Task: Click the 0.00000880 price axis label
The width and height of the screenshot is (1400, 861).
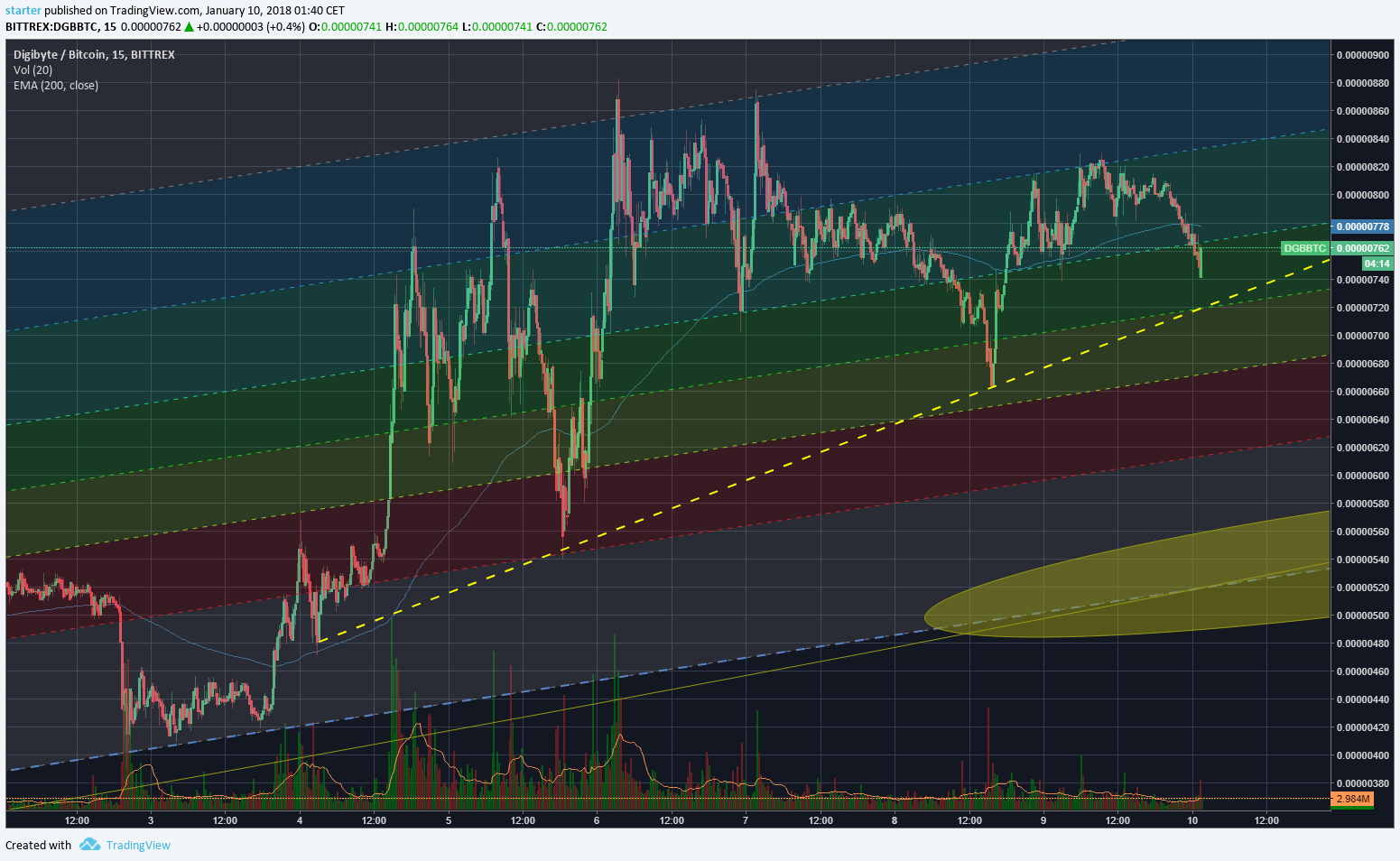Action: (x=1363, y=83)
